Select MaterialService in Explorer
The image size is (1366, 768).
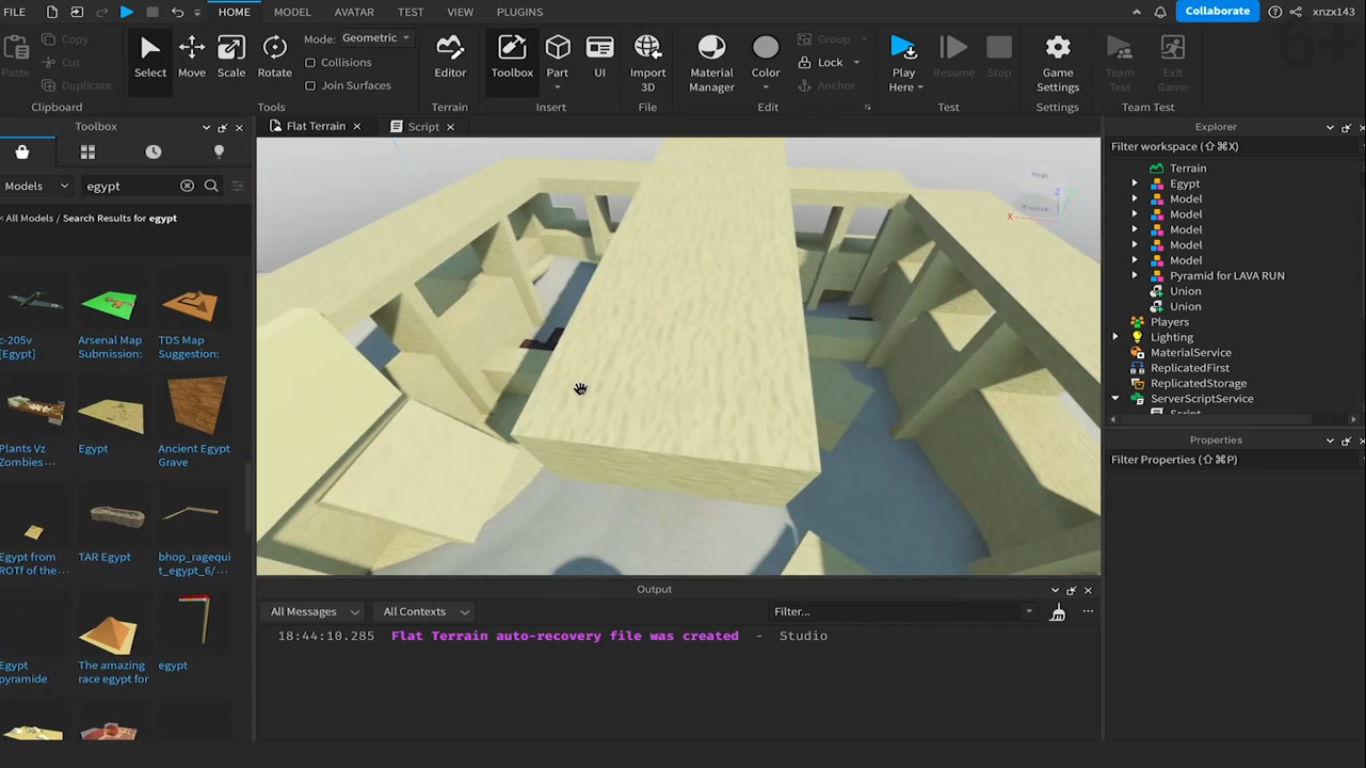point(1190,353)
